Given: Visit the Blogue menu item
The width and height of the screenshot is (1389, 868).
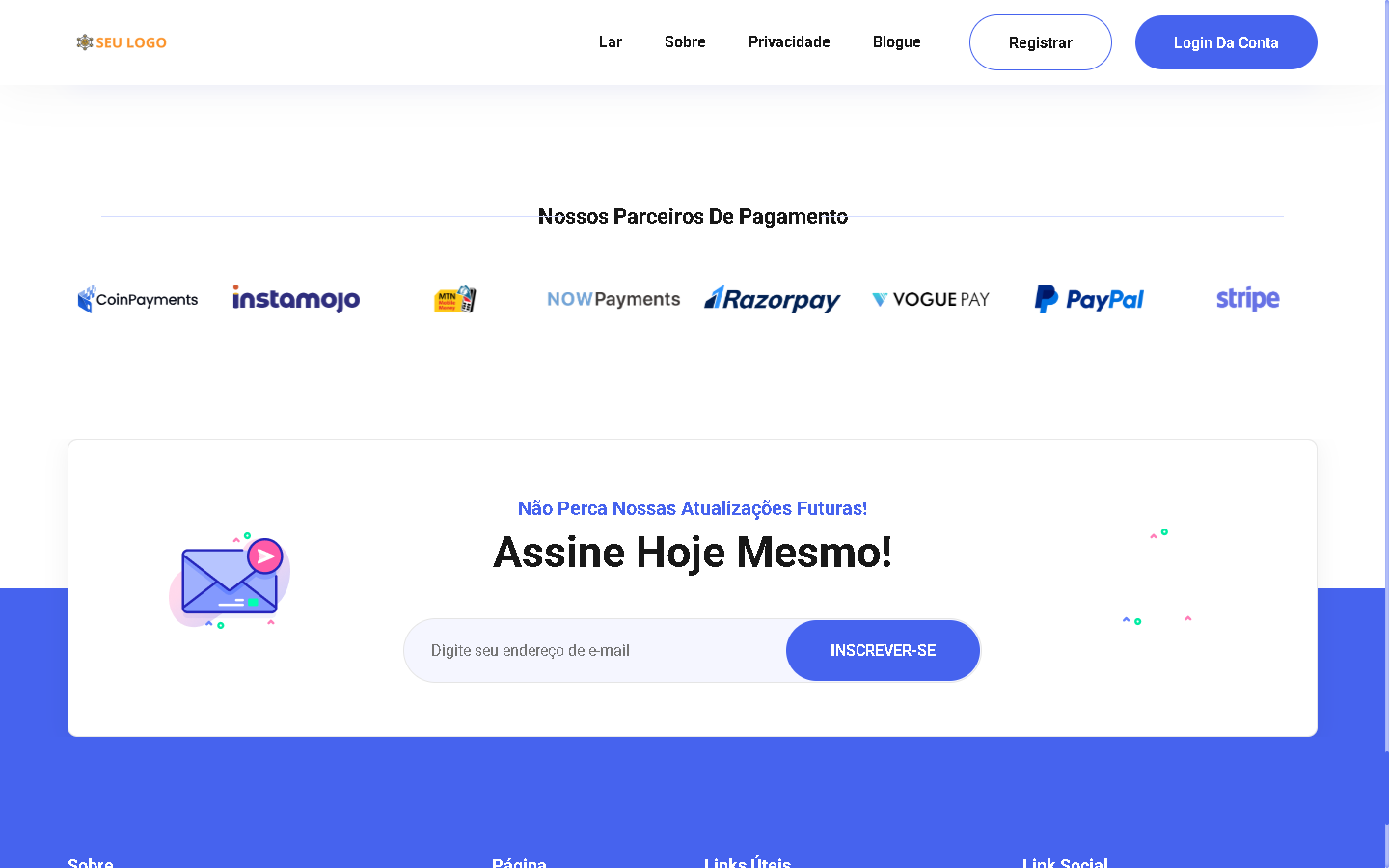Looking at the screenshot, I should click(x=897, y=41).
